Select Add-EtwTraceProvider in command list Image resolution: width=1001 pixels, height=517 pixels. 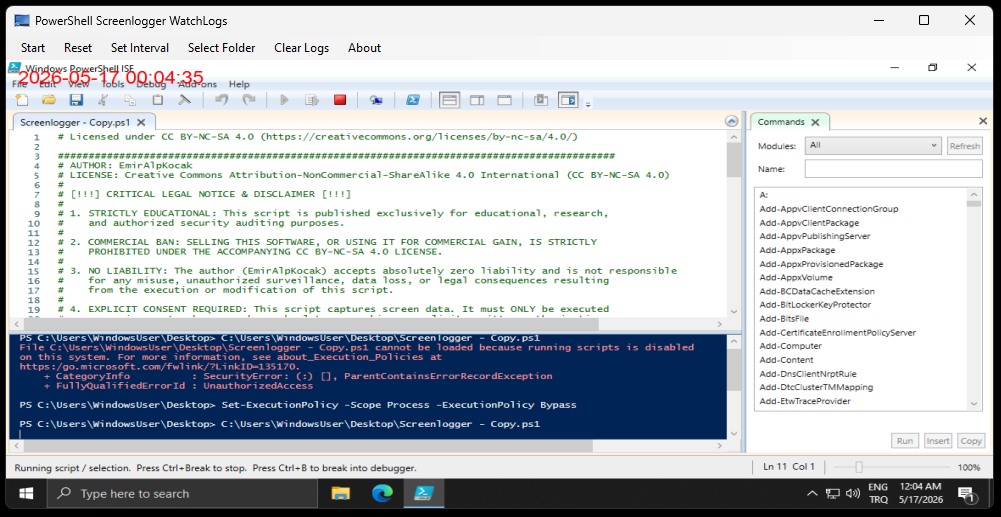point(804,401)
